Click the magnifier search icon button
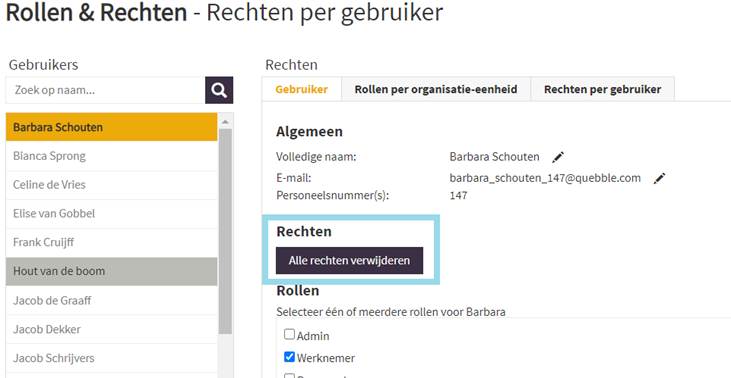The width and height of the screenshot is (731, 378). (x=219, y=90)
